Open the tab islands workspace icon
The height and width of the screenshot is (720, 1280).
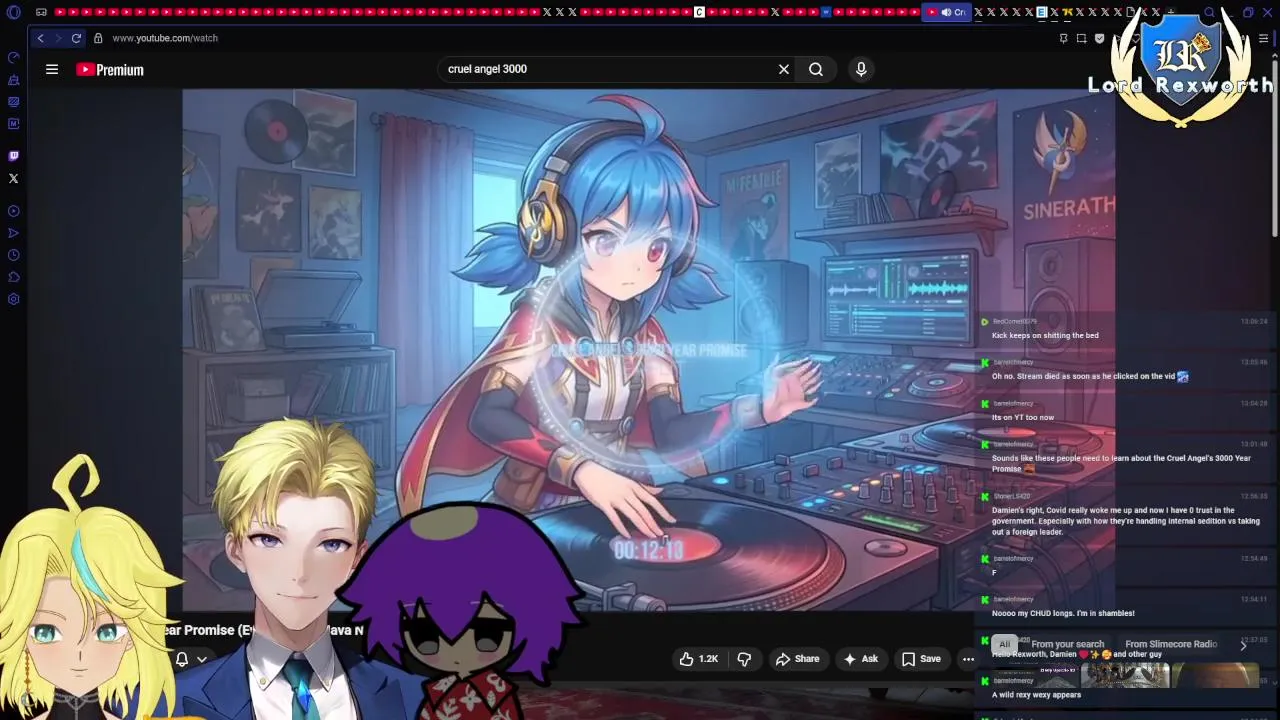(x=41, y=12)
